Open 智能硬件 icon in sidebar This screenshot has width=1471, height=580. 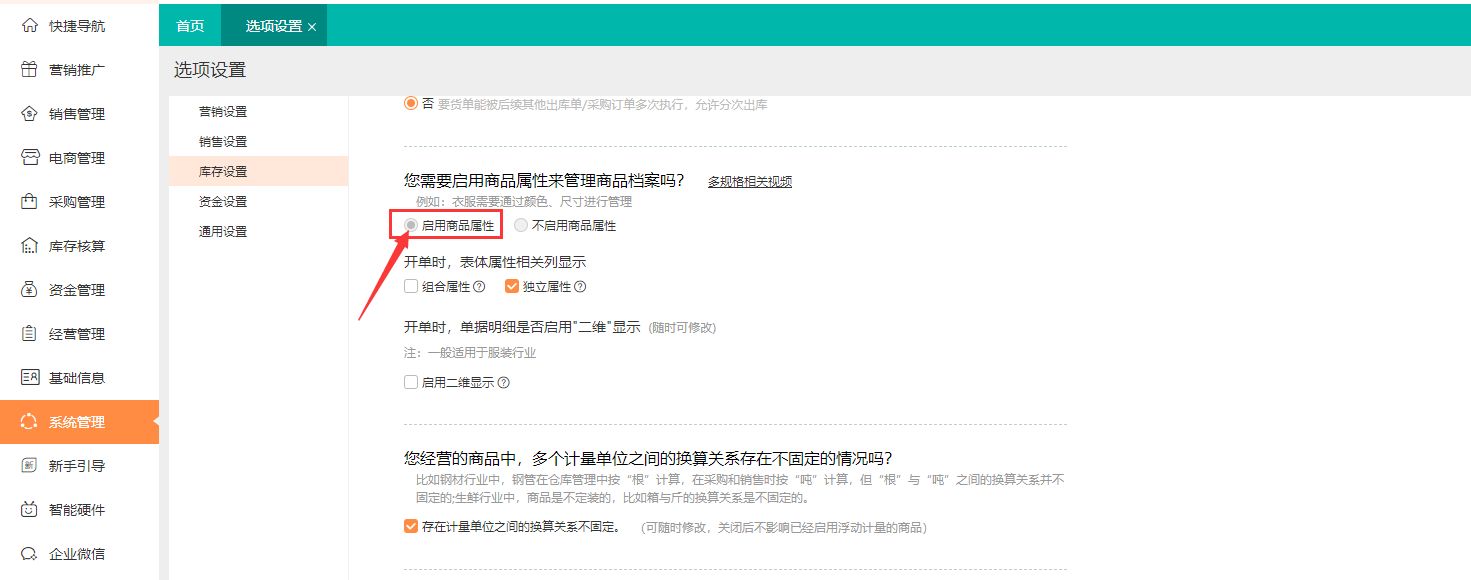click(29, 510)
